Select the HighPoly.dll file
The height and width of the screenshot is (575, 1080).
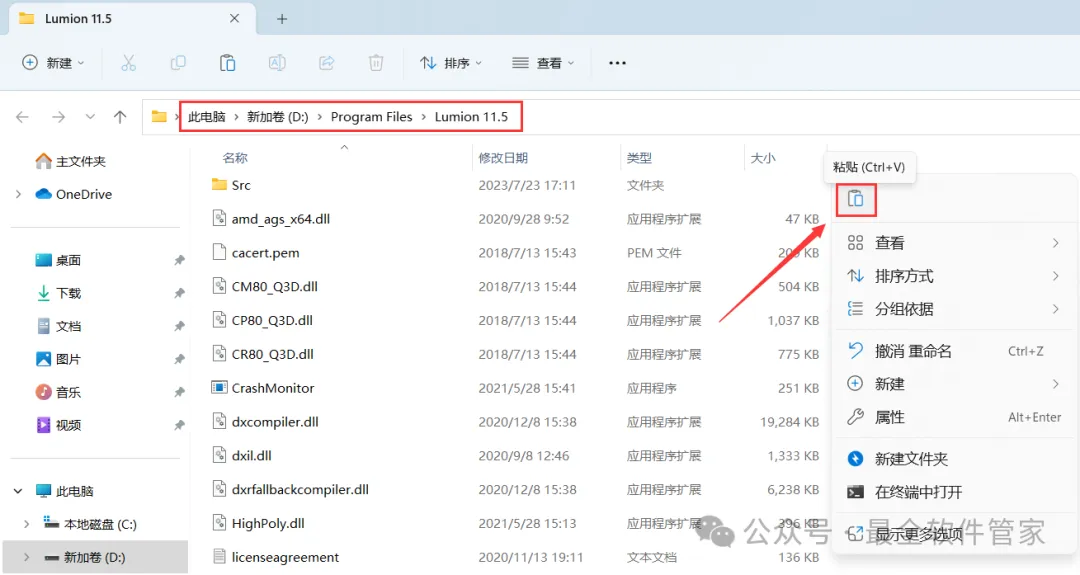pos(515,523)
